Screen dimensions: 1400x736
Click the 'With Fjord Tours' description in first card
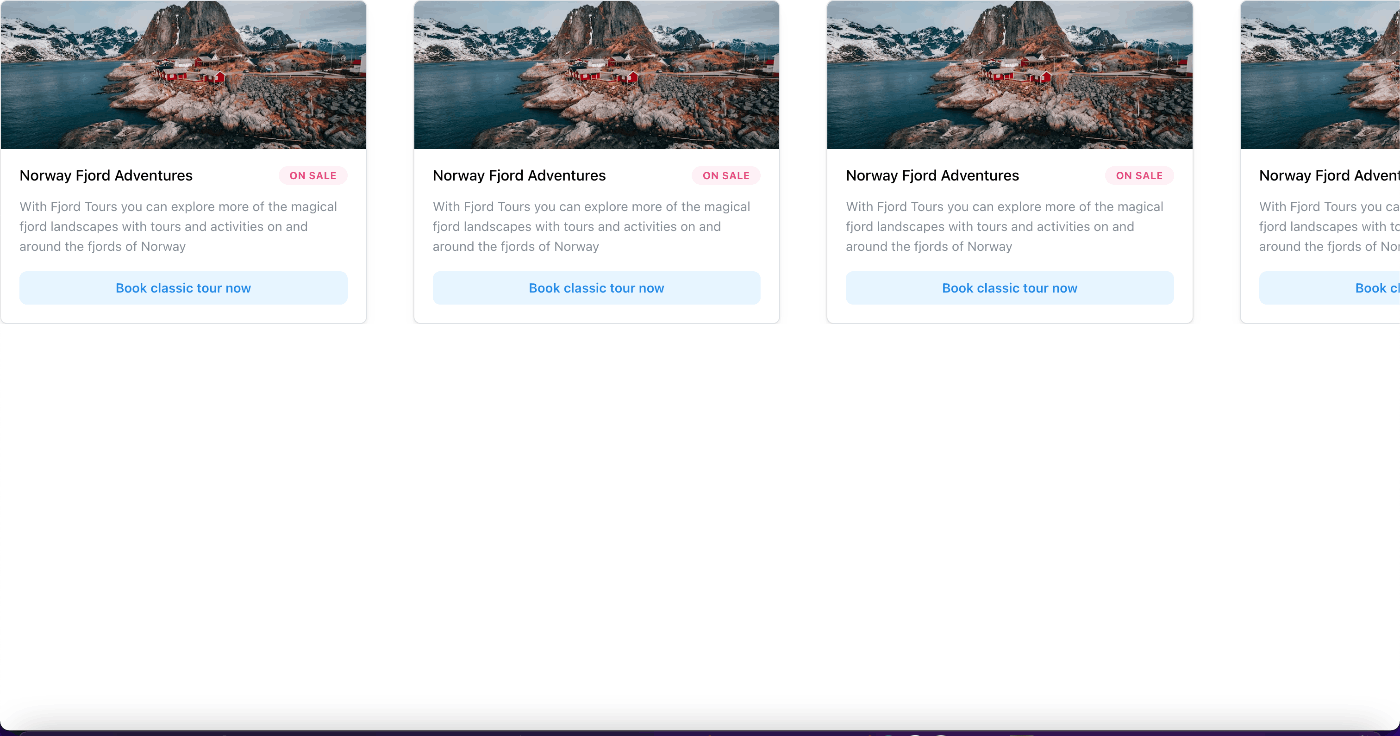pos(179,227)
